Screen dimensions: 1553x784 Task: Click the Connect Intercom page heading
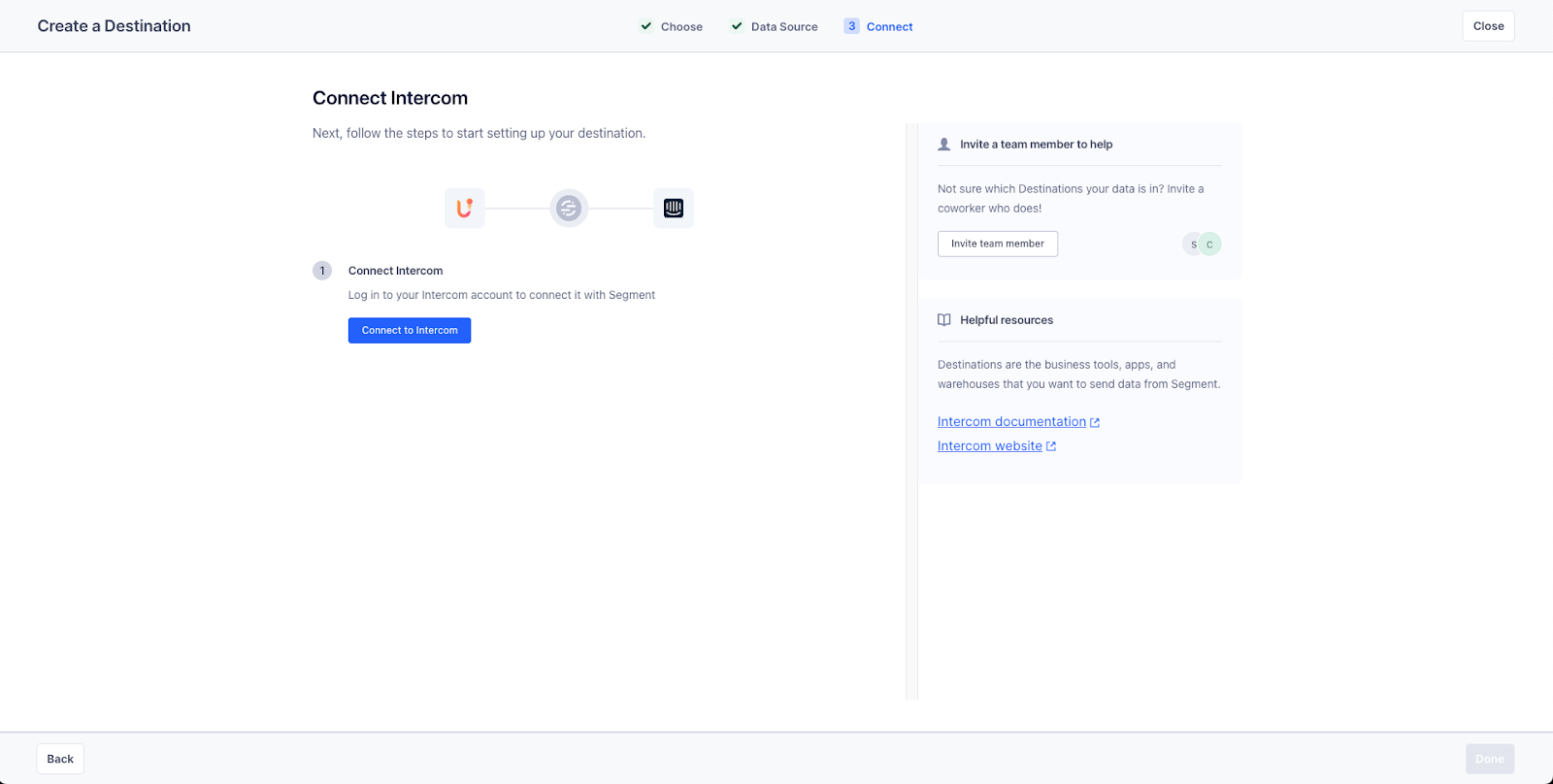tap(390, 98)
